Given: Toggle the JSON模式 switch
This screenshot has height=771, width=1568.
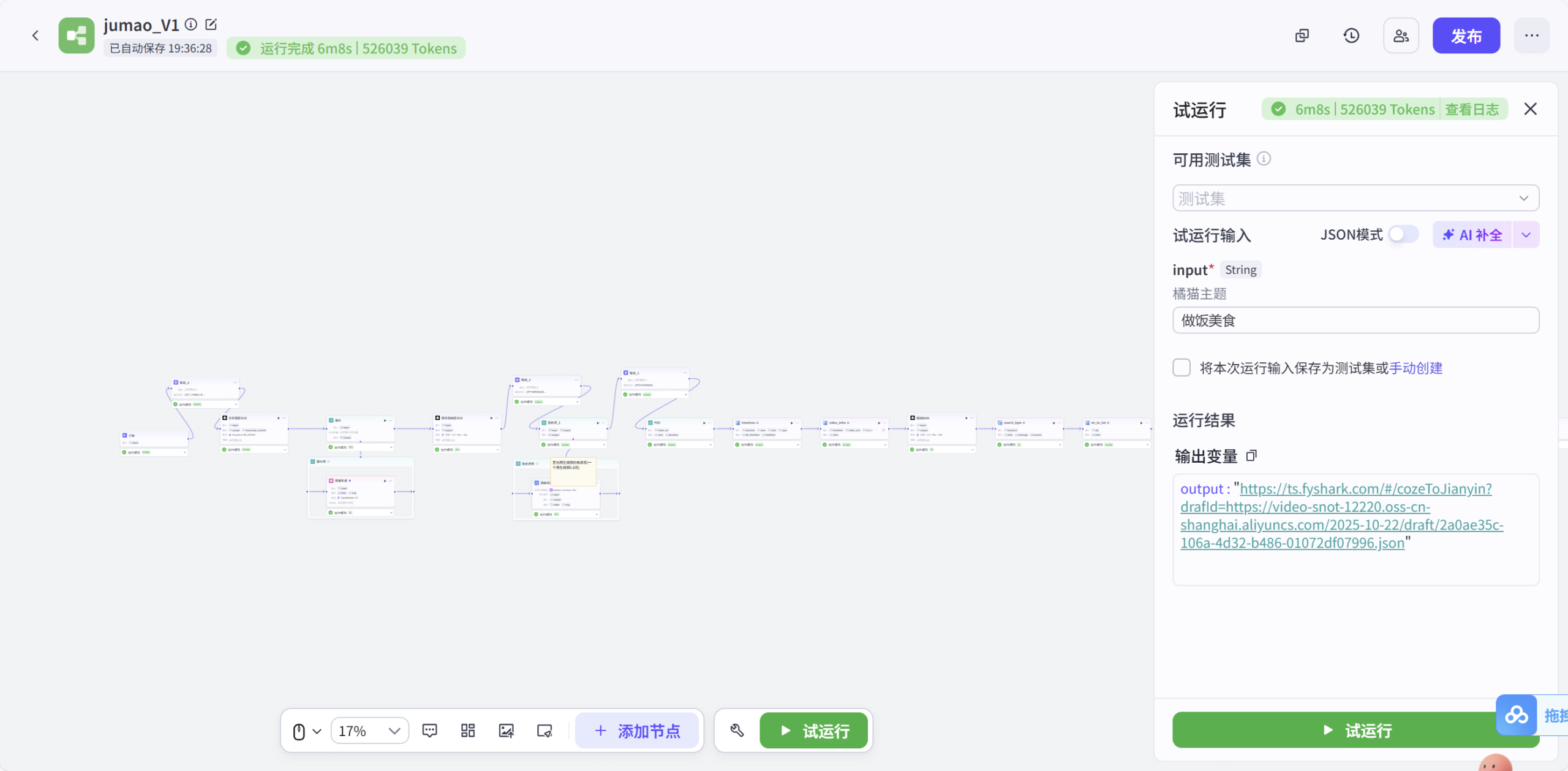Looking at the screenshot, I should tap(1403, 234).
